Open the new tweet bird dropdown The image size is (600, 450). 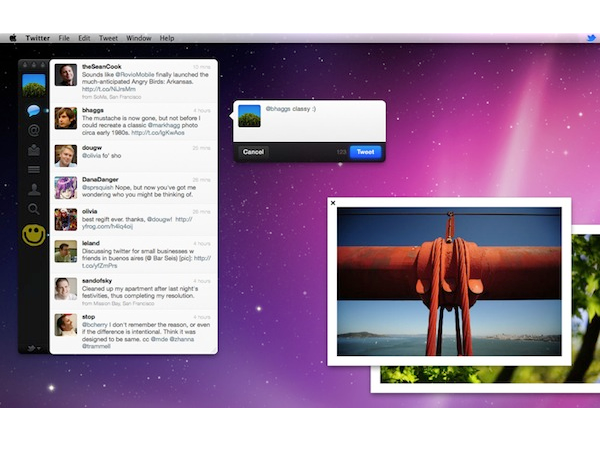(x=34, y=348)
